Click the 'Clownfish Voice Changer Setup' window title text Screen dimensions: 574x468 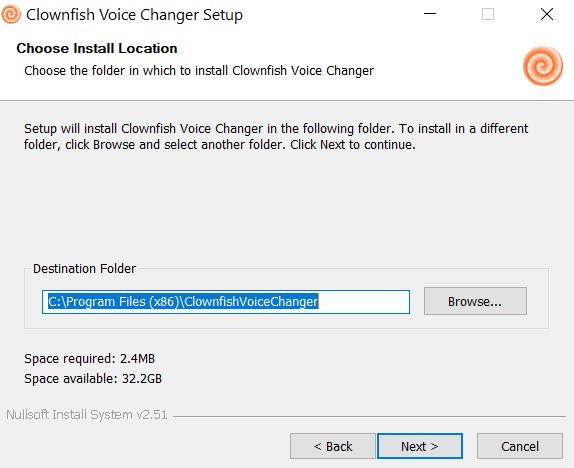(134, 15)
